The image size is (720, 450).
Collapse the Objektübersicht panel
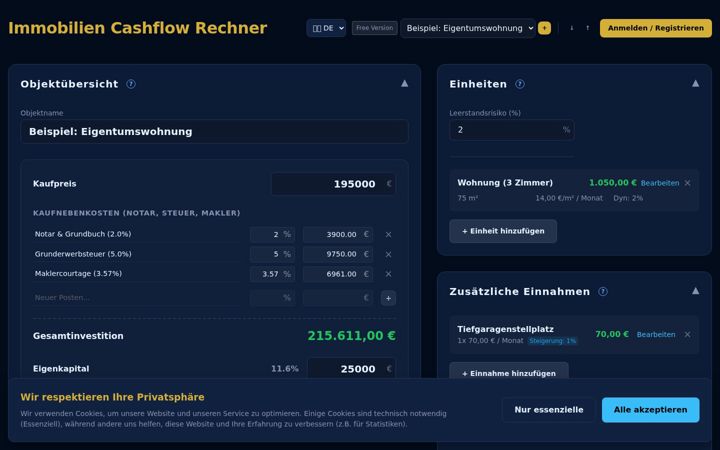(x=405, y=84)
